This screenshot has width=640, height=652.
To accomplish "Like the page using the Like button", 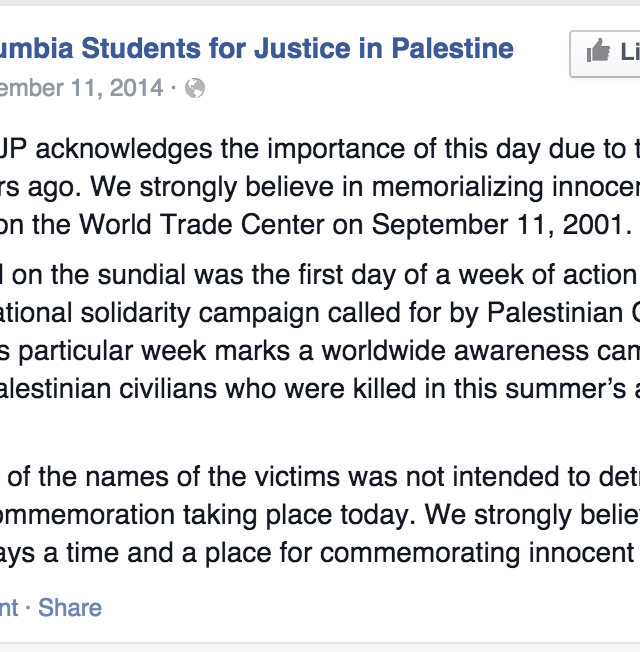I will click(605, 54).
